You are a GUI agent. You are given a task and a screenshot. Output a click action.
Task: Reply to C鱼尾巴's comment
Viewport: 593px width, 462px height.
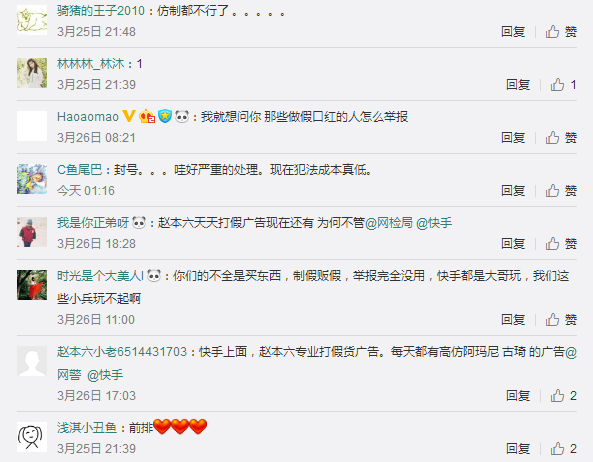click(x=513, y=191)
